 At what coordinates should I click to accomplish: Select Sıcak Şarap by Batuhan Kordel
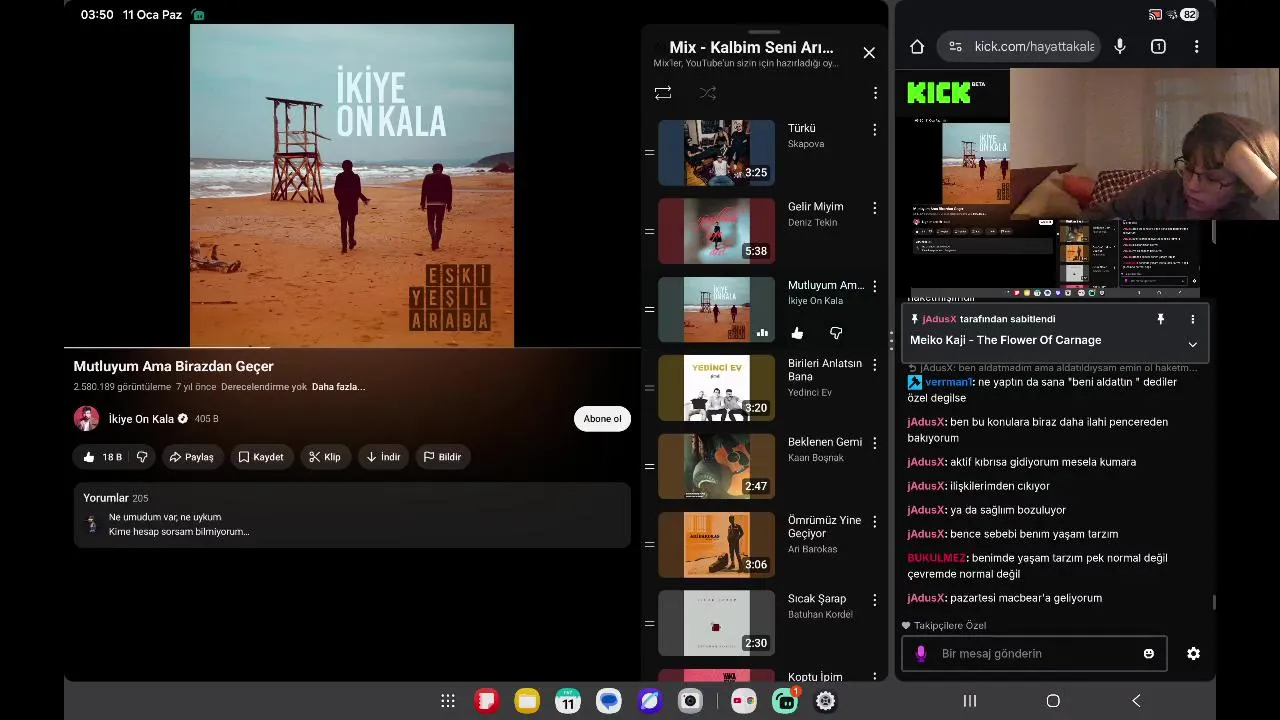click(766, 623)
